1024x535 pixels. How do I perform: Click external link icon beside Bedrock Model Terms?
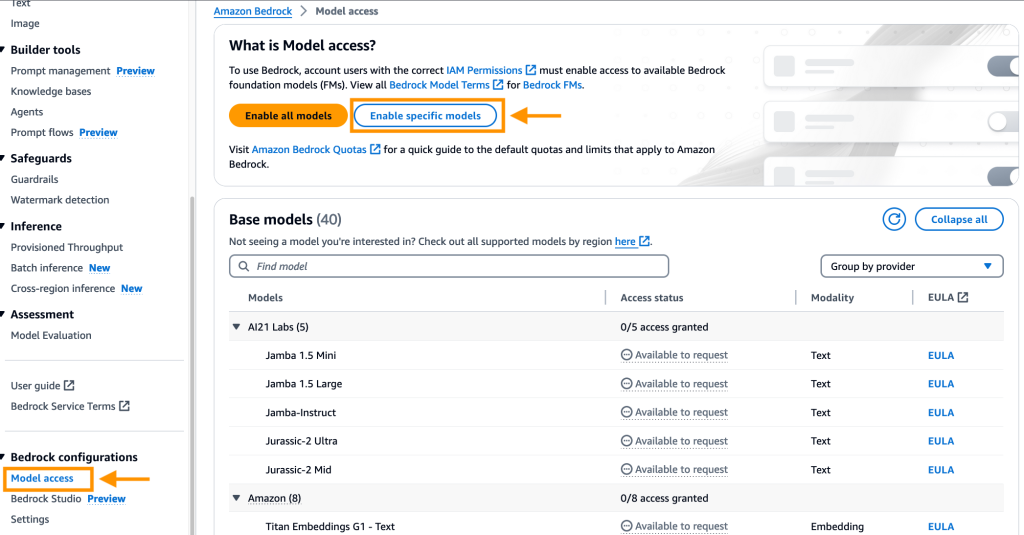[498, 86]
